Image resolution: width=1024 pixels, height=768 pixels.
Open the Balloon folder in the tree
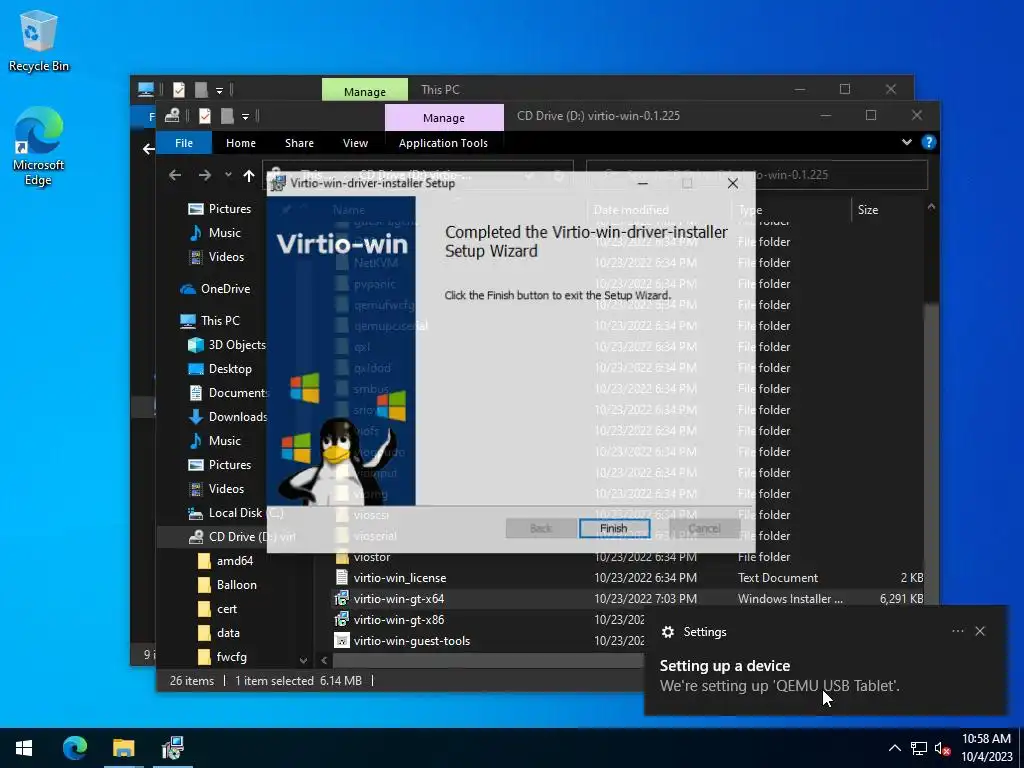click(x=227, y=585)
